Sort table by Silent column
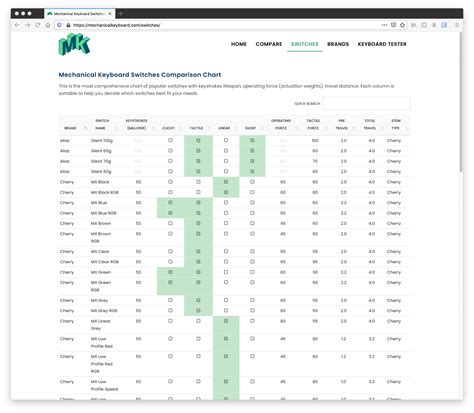 click(x=252, y=128)
